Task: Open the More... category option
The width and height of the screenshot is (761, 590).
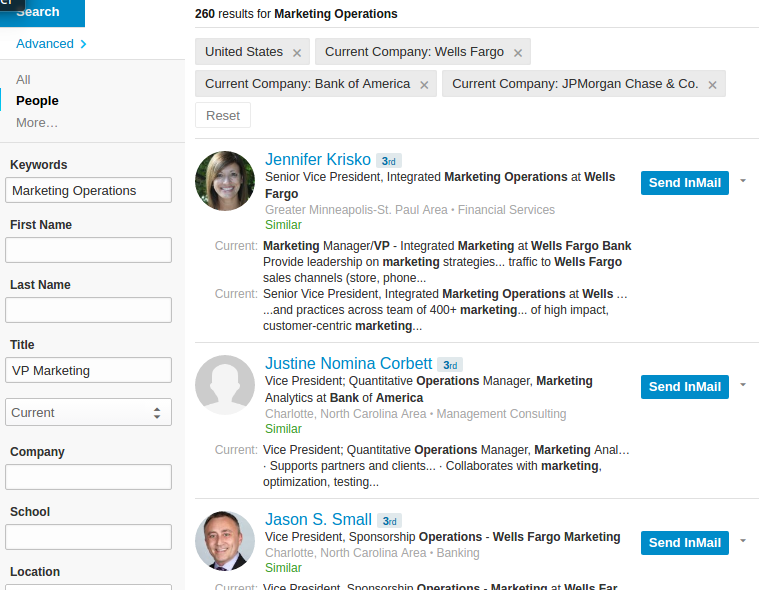Action: pyautogui.click(x=37, y=123)
